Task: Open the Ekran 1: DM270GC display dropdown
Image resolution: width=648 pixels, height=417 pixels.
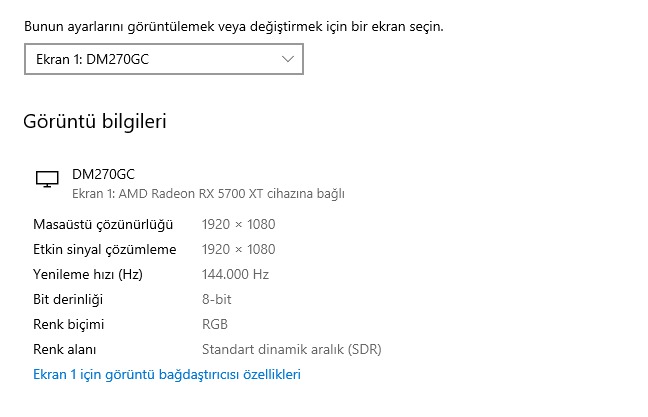Action: point(163,60)
